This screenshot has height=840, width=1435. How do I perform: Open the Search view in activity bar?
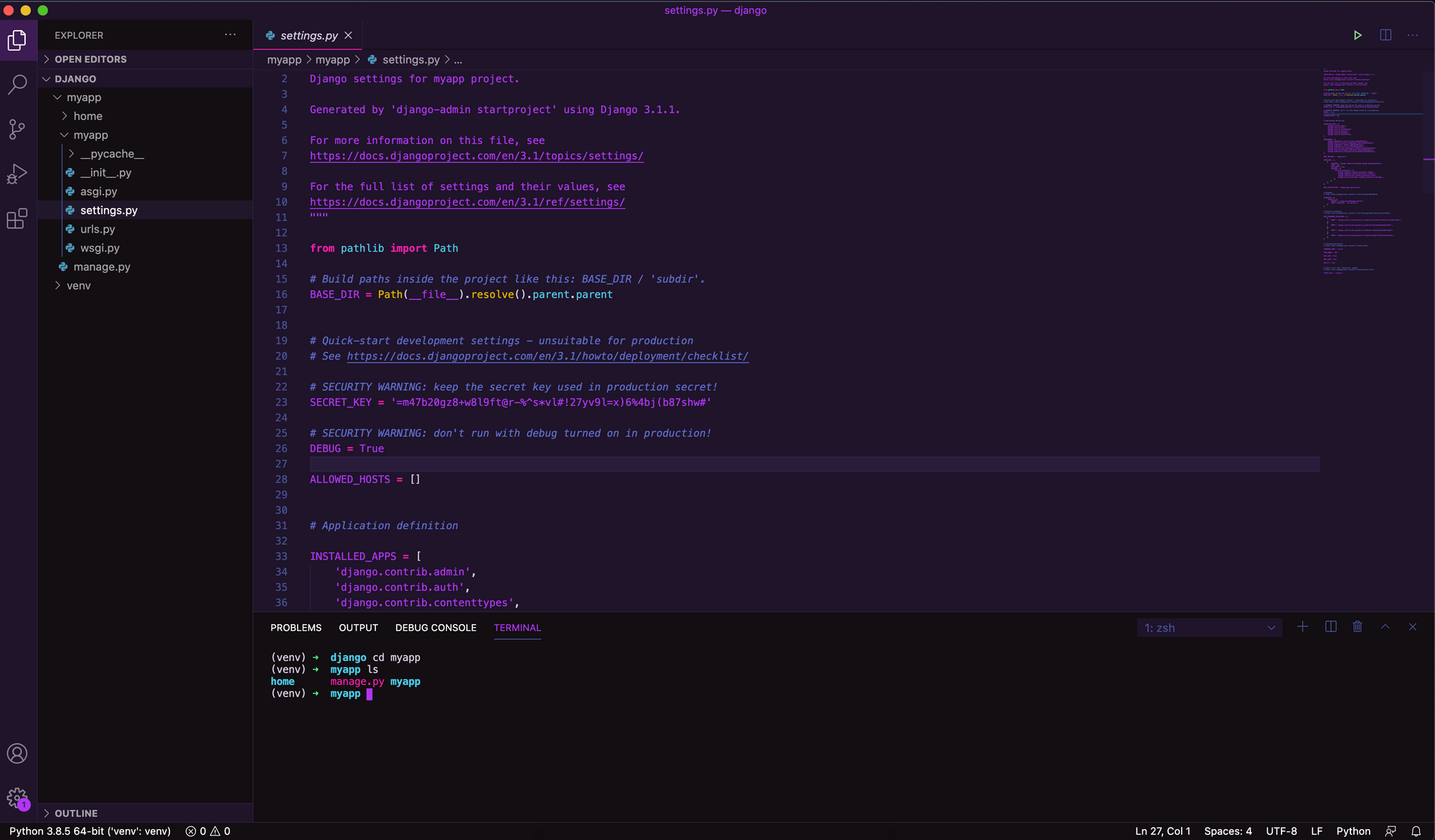click(17, 85)
